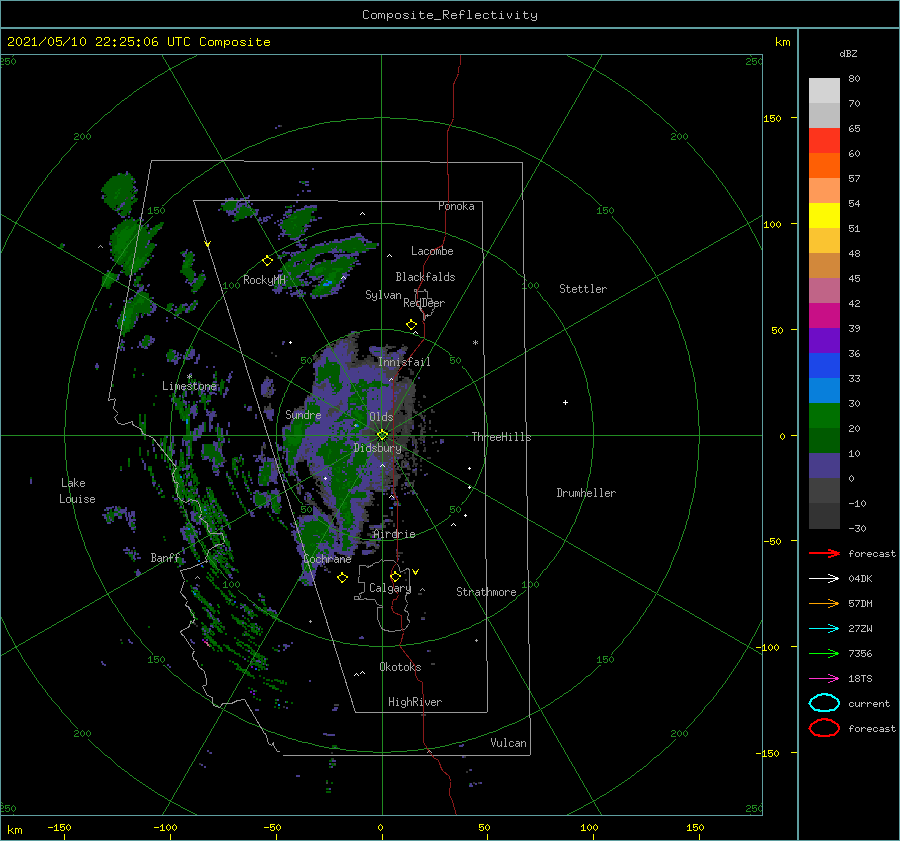Click the yellow diamond marker near RockyMH

267,261
